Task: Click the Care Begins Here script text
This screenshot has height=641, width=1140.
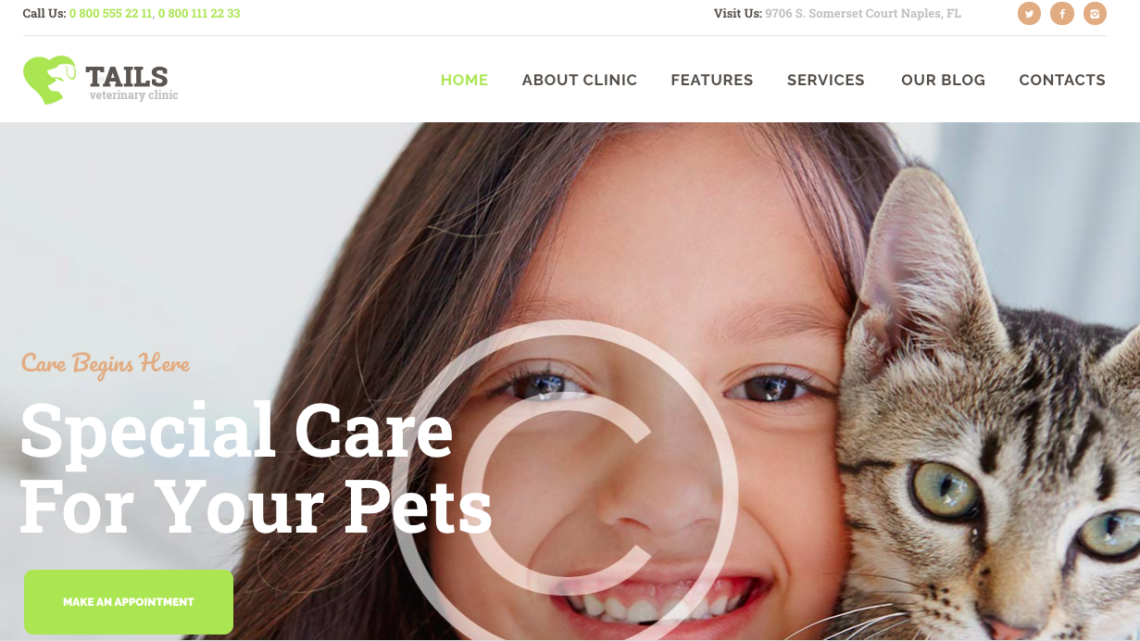Action: point(105,363)
